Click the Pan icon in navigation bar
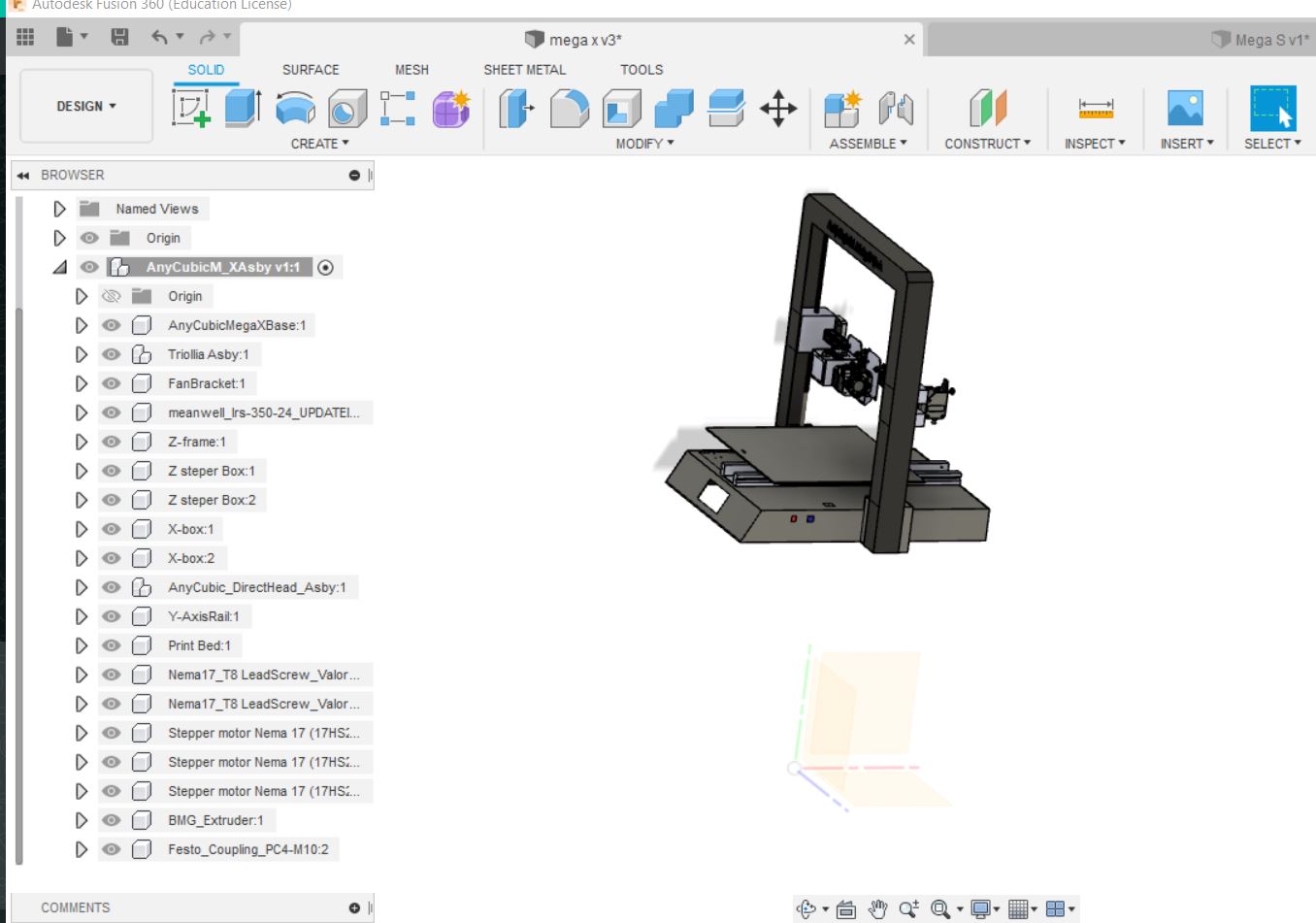 [876, 908]
